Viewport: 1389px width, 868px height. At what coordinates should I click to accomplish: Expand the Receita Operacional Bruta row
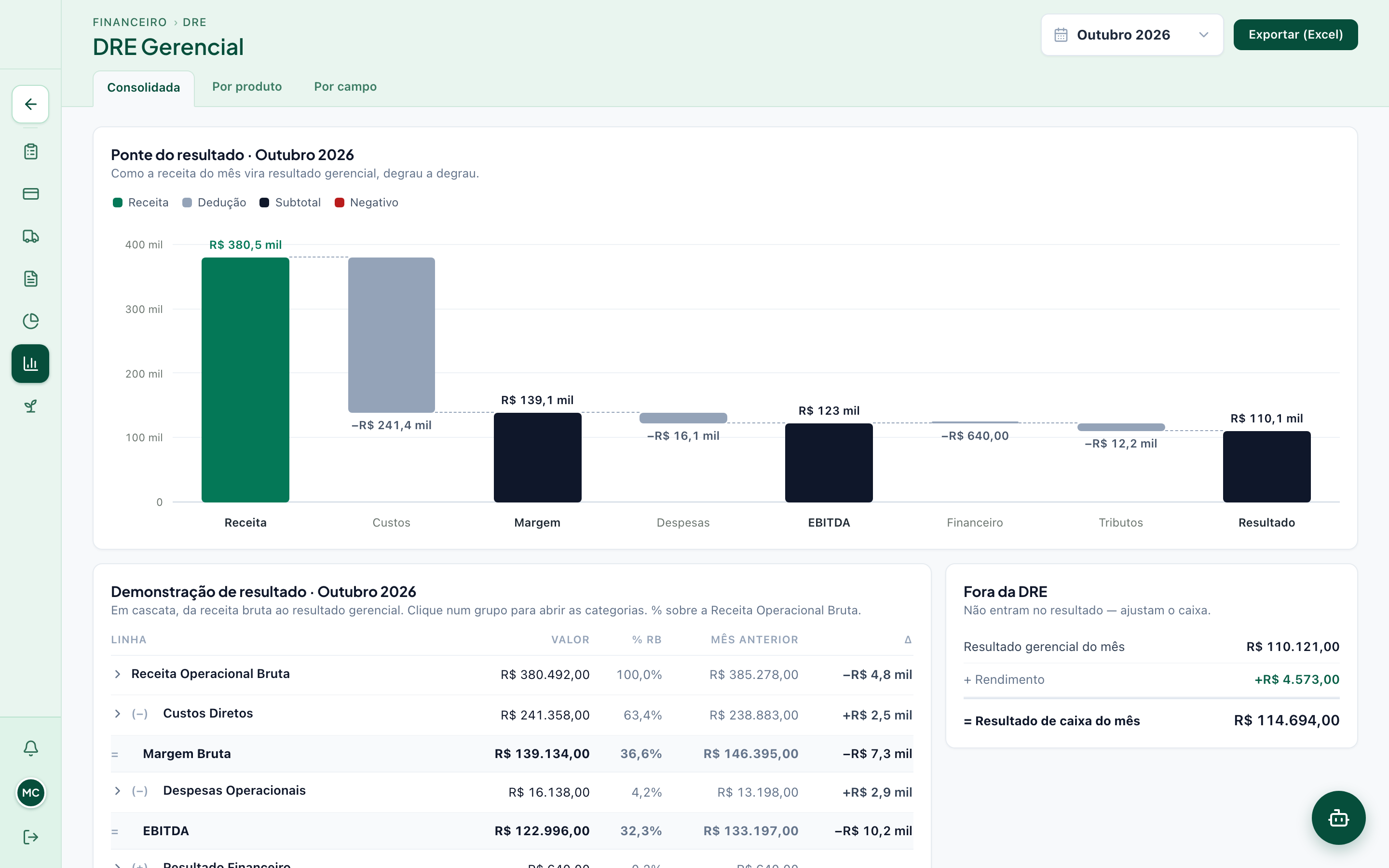coord(117,674)
